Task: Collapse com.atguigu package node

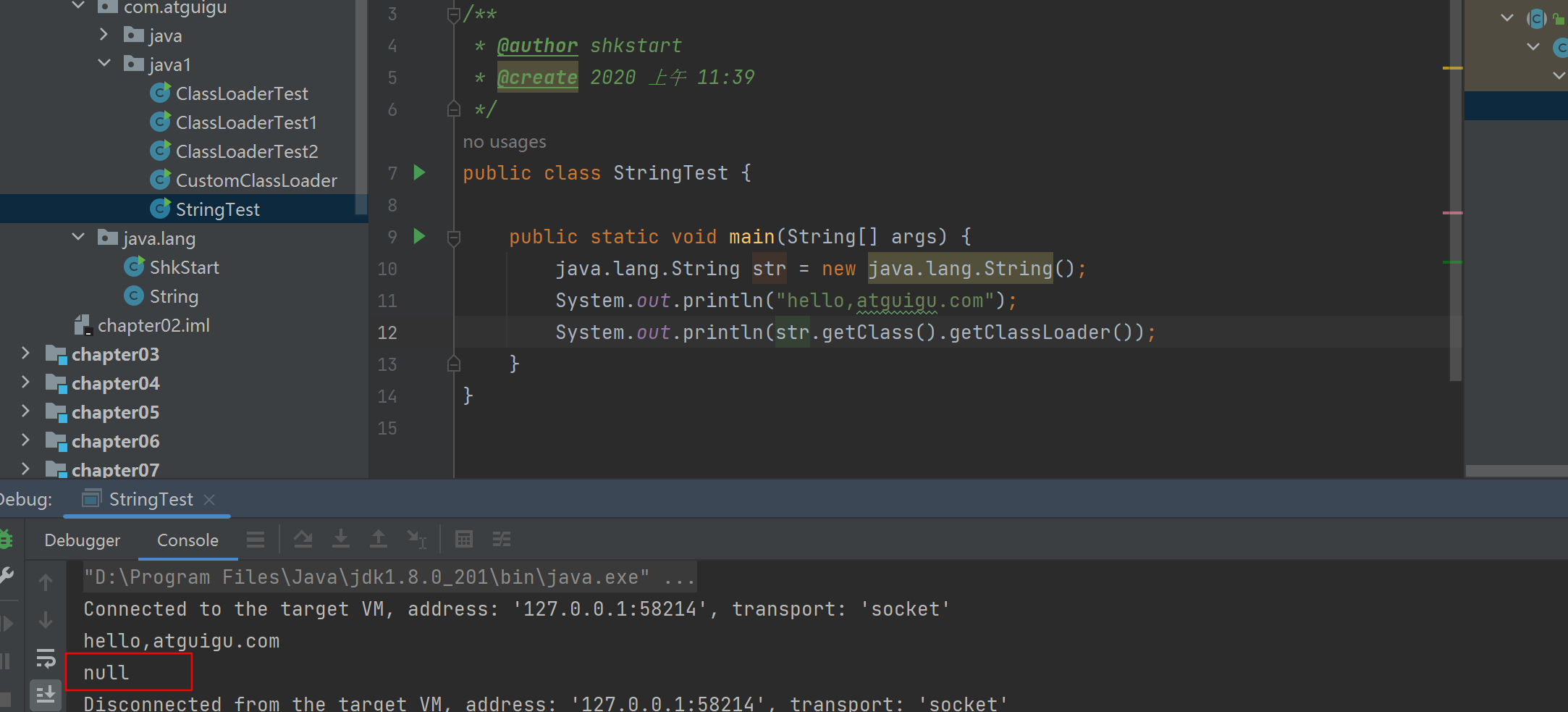Action: pos(78,6)
